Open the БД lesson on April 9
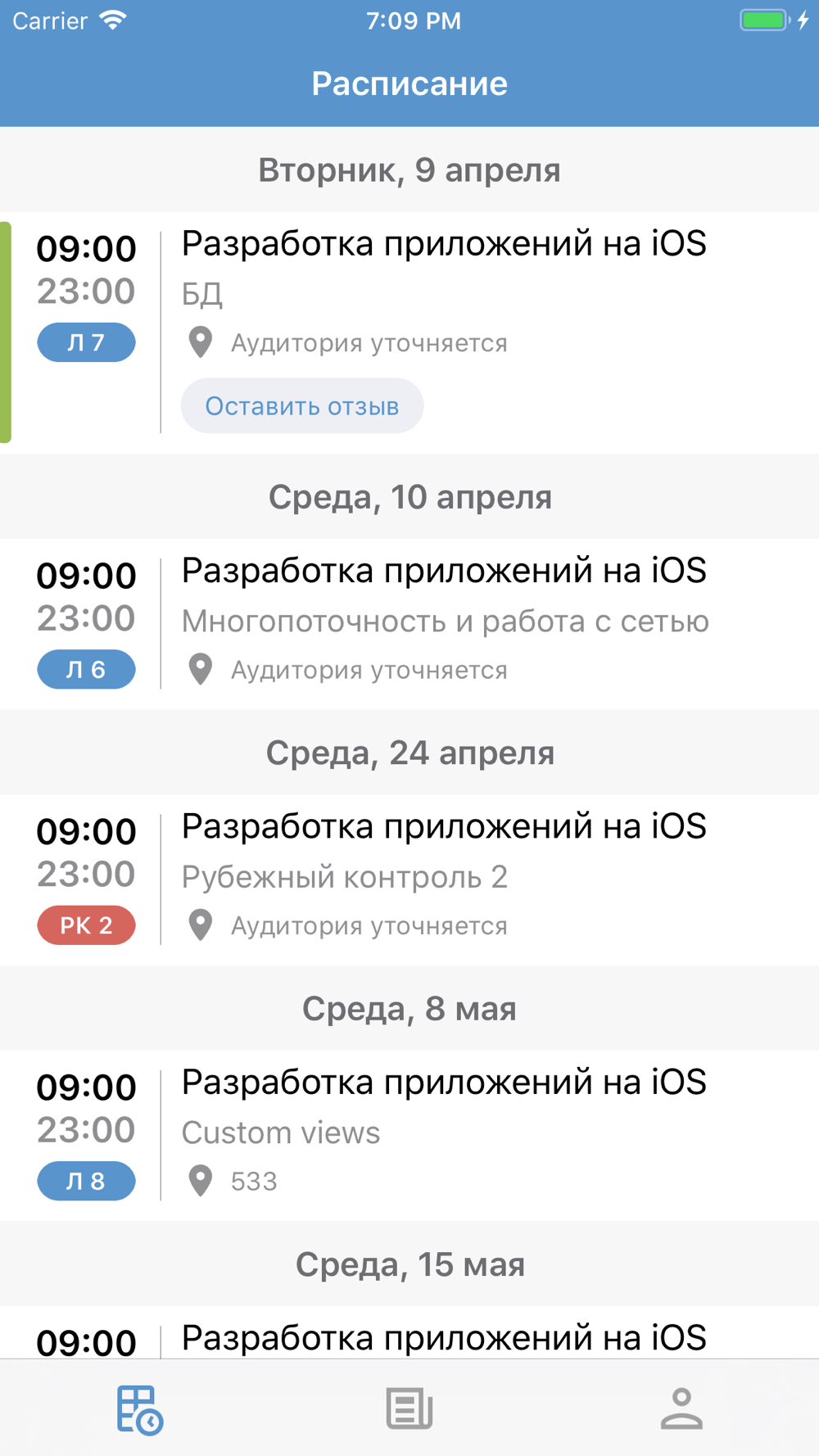This screenshot has width=819, height=1456. [409, 332]
